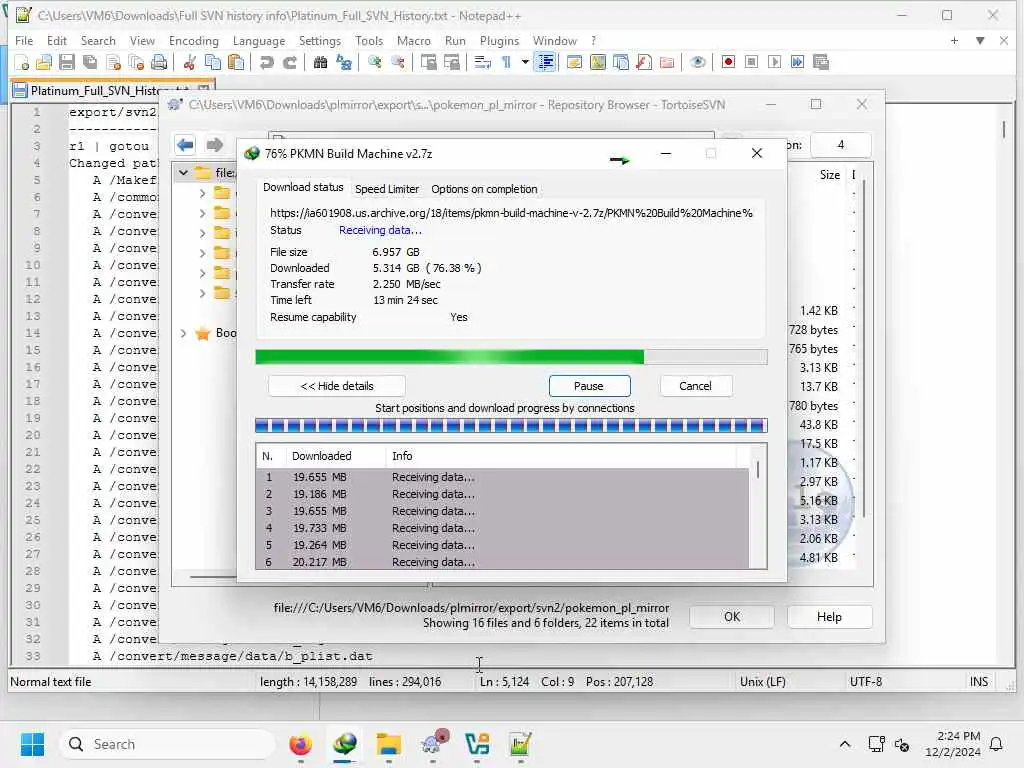Screen dimensions: 1024x768
Task: Toggle the Monitoring eye icon
Action: coord(697,63)
